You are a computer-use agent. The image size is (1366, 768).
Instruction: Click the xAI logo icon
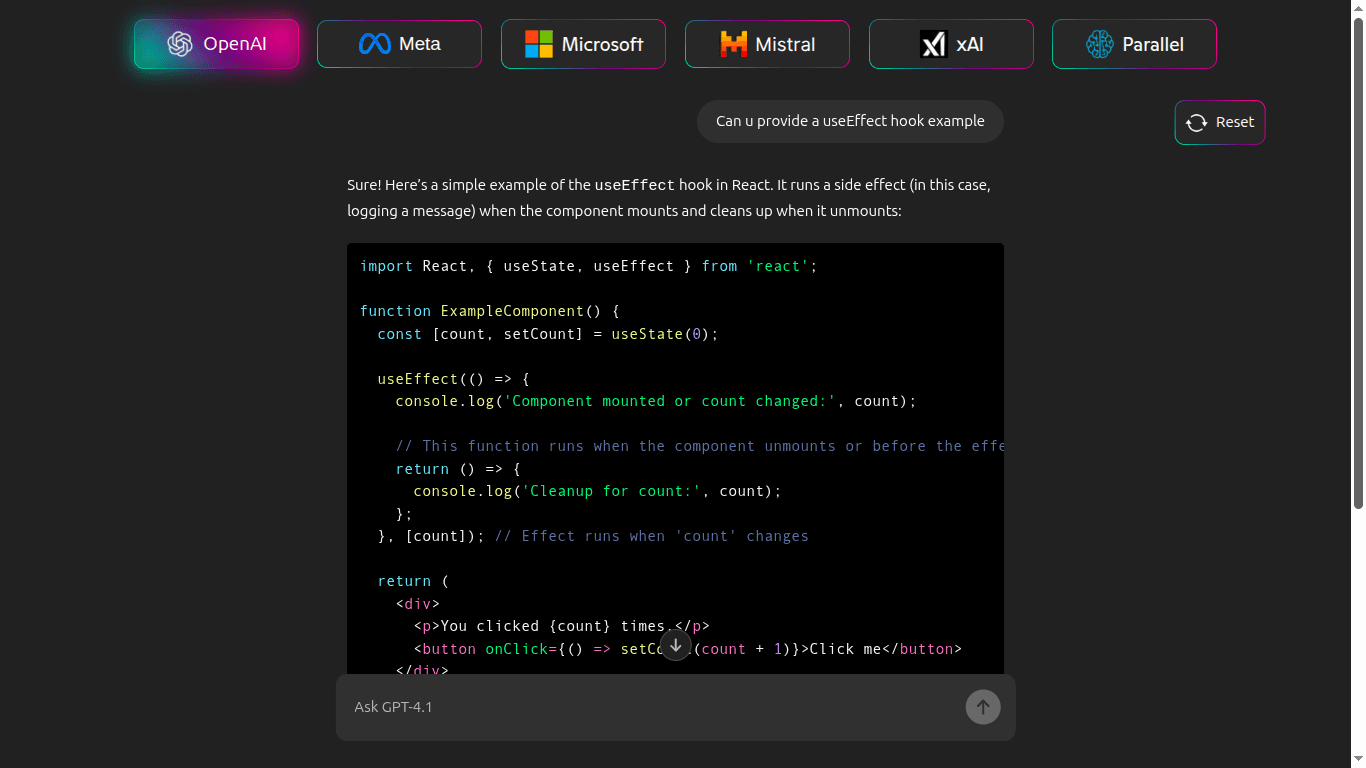coord(934,43)
